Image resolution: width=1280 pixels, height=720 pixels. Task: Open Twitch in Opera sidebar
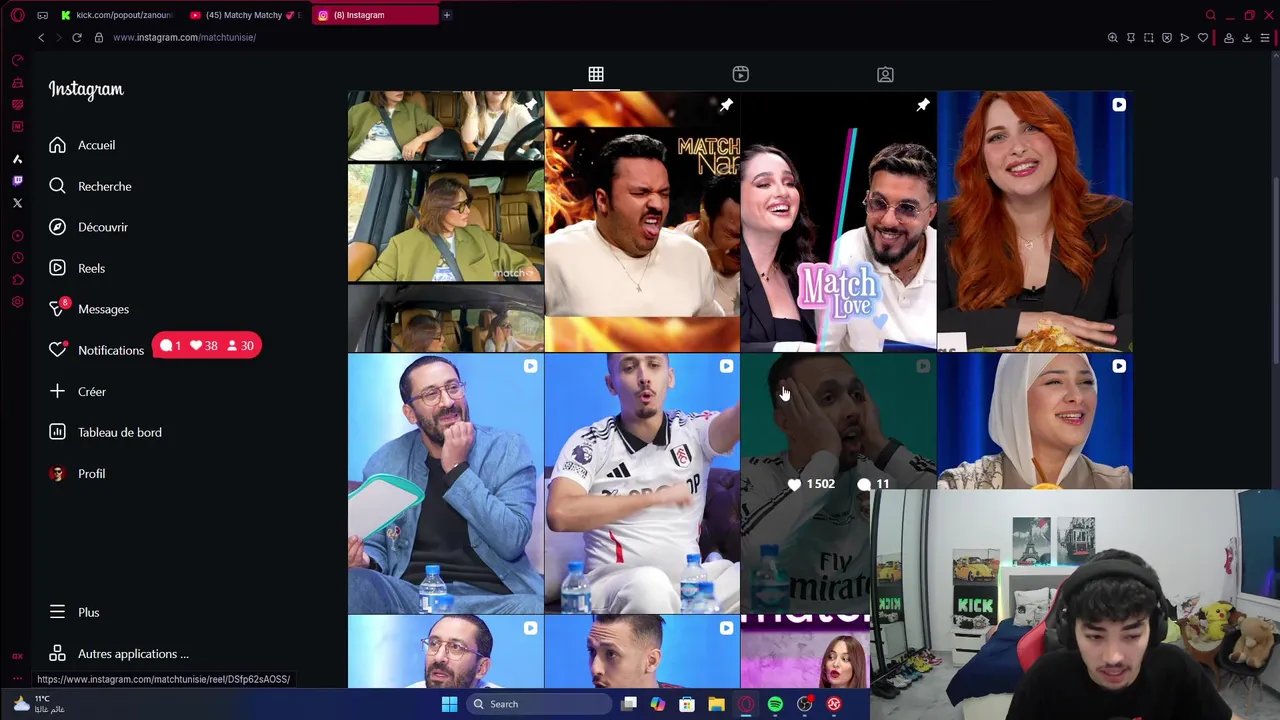[17, 181]
